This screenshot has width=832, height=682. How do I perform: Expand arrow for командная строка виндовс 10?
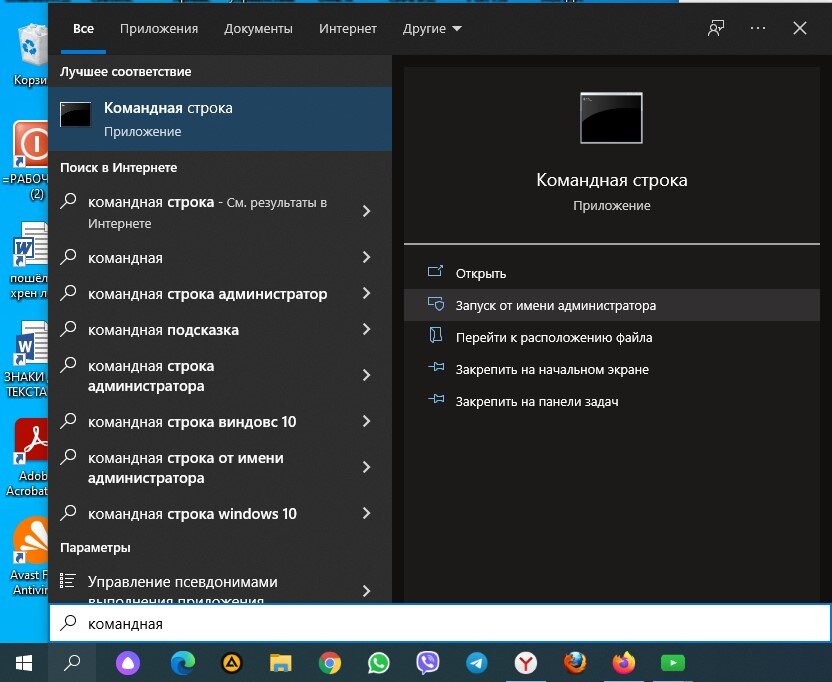[x=366, y=421]
